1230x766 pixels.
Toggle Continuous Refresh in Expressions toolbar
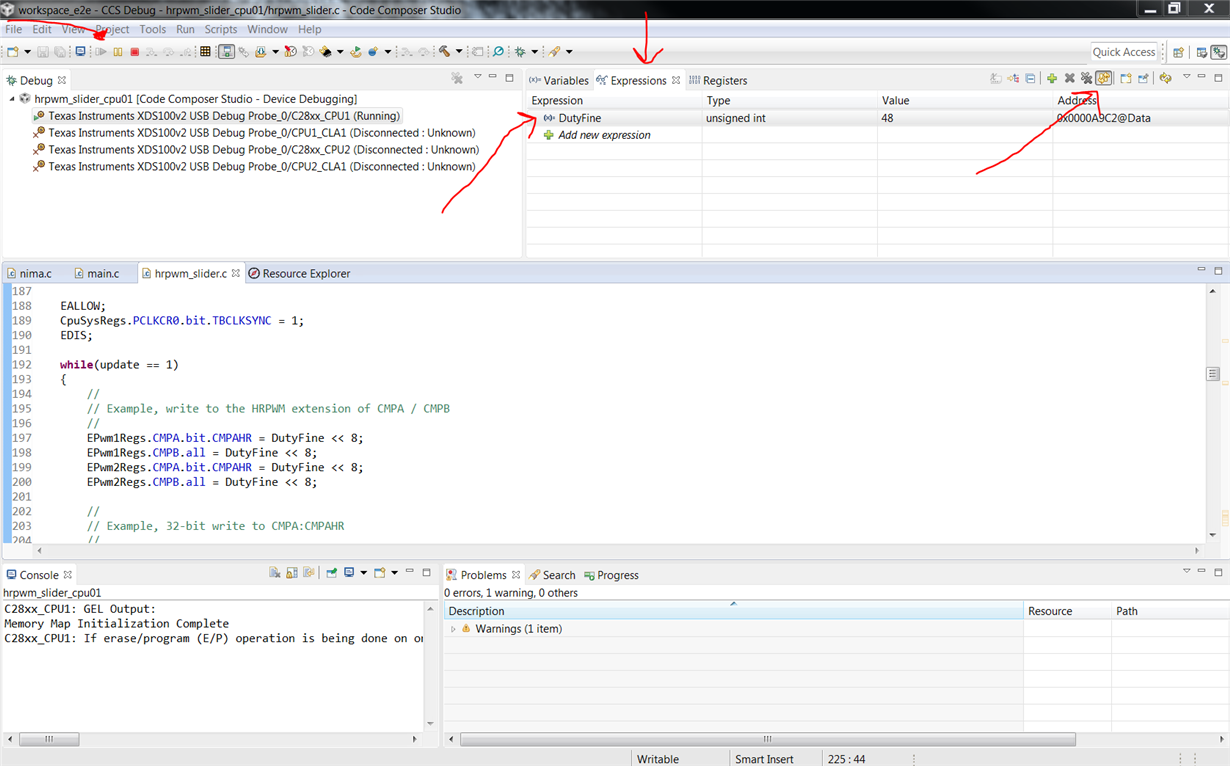1103,78
